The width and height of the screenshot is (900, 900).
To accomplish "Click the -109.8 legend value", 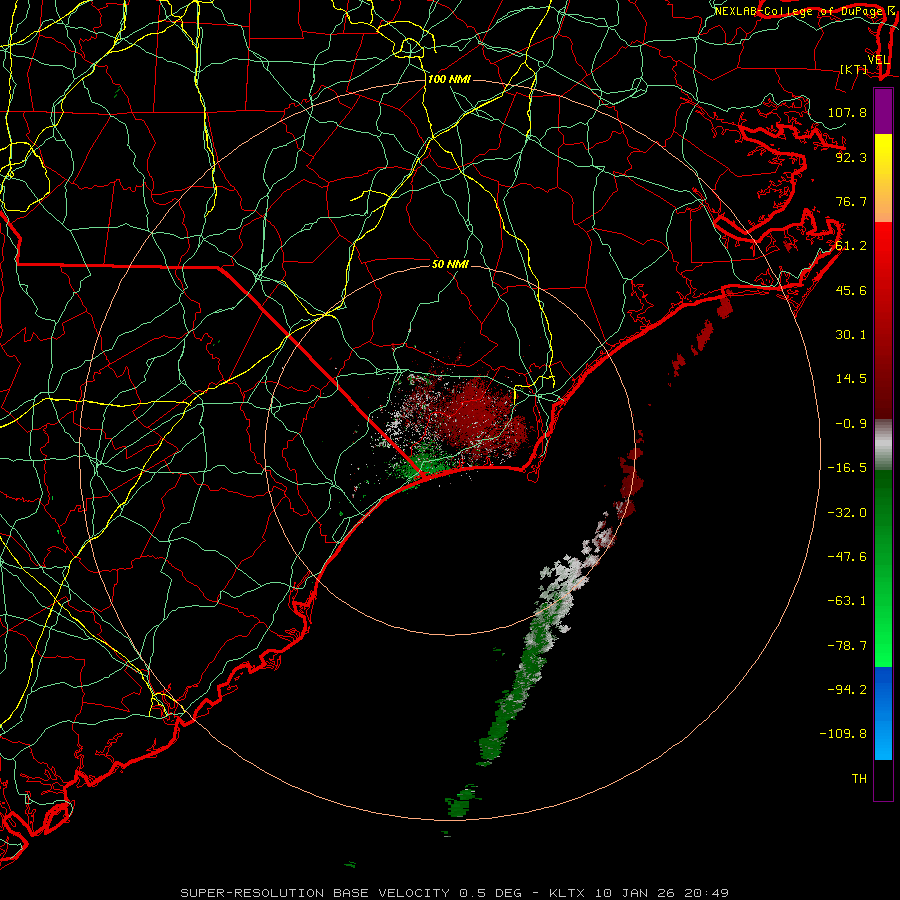I will 843,734.
